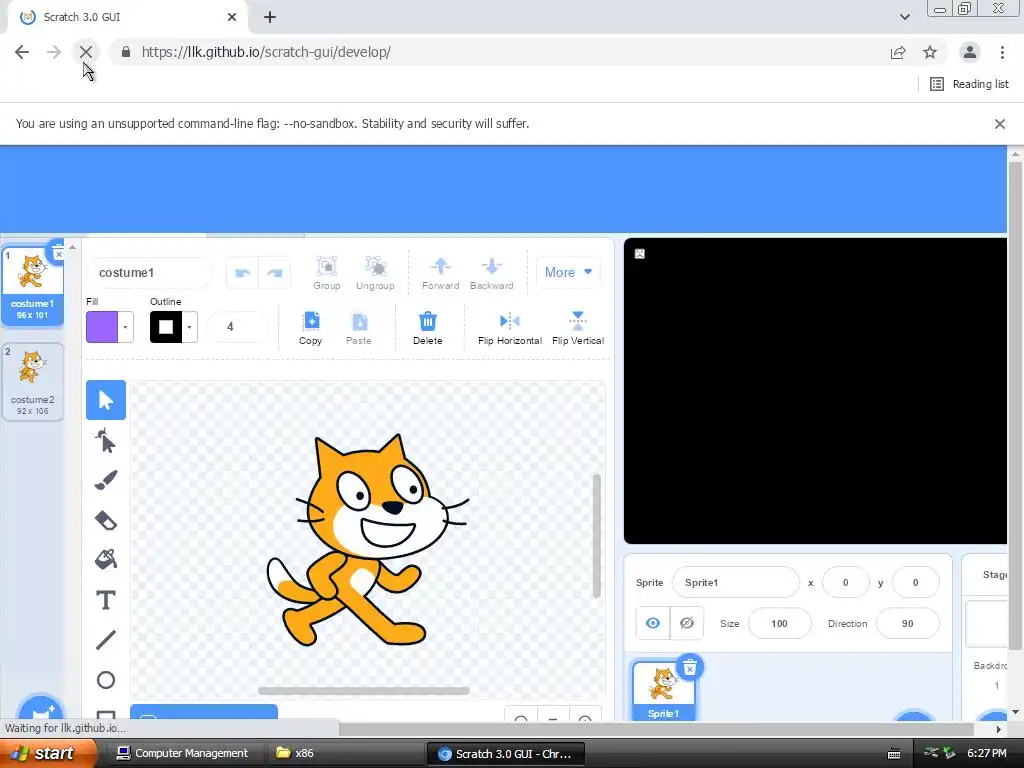Click the sprite y position field
The height and width of the screenshot is (768, 1024).
tap(916, 582)
